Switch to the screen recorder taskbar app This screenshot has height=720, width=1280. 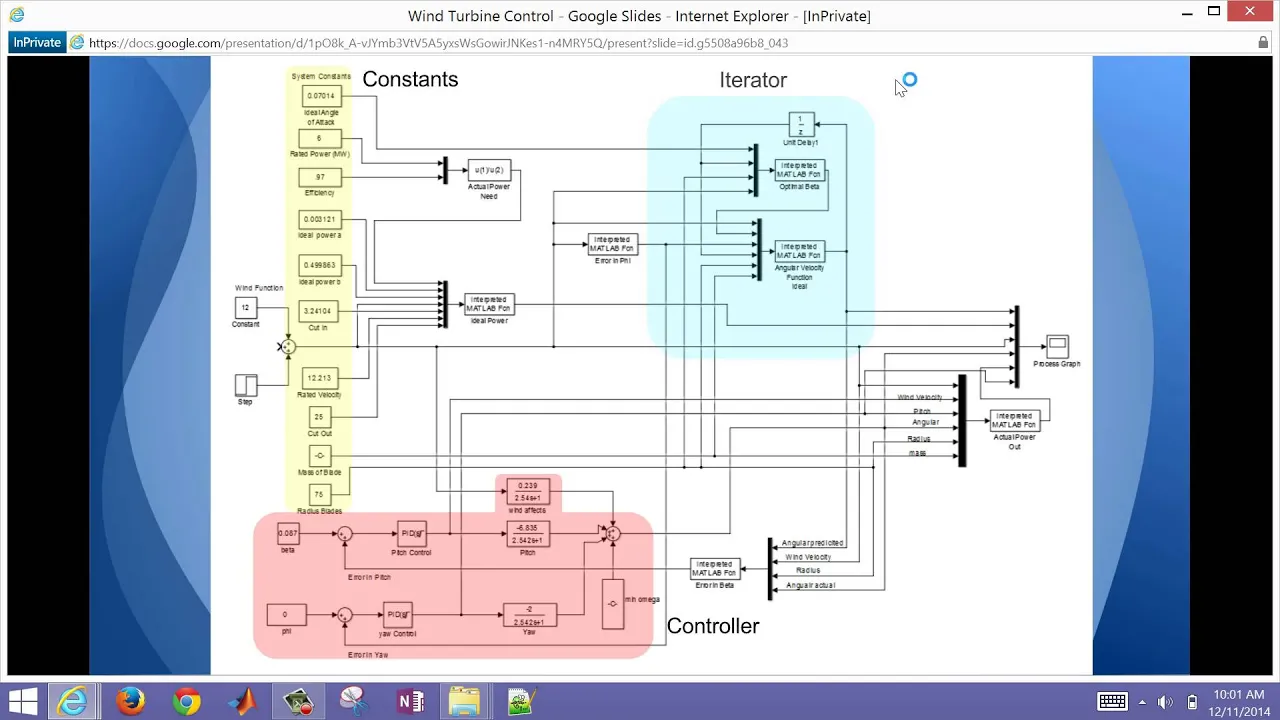pyautogui.click(x=298, y=701)
